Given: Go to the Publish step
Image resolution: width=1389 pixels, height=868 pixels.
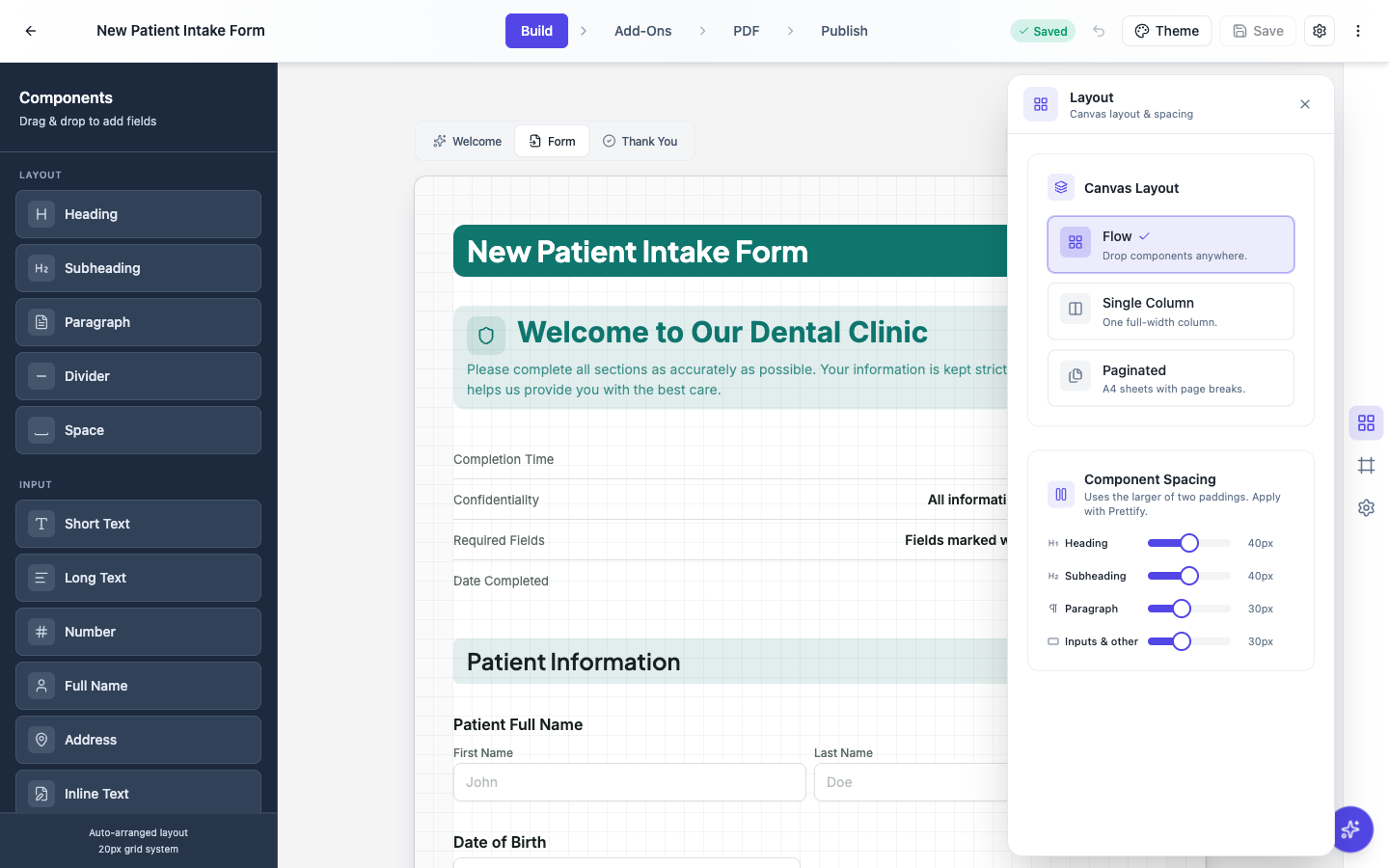Looking at the screenshot, I should coord(844,31).
